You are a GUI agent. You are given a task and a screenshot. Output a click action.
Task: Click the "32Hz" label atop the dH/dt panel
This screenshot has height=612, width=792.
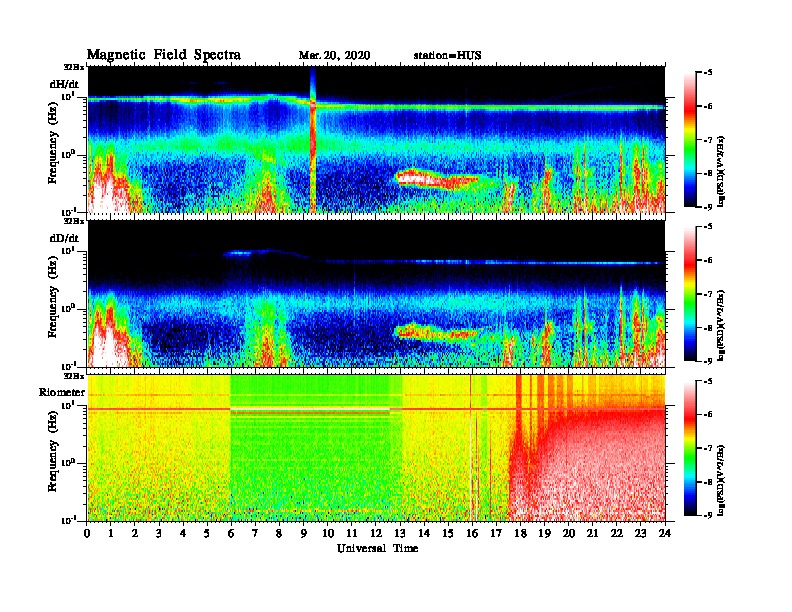point(74,67)
